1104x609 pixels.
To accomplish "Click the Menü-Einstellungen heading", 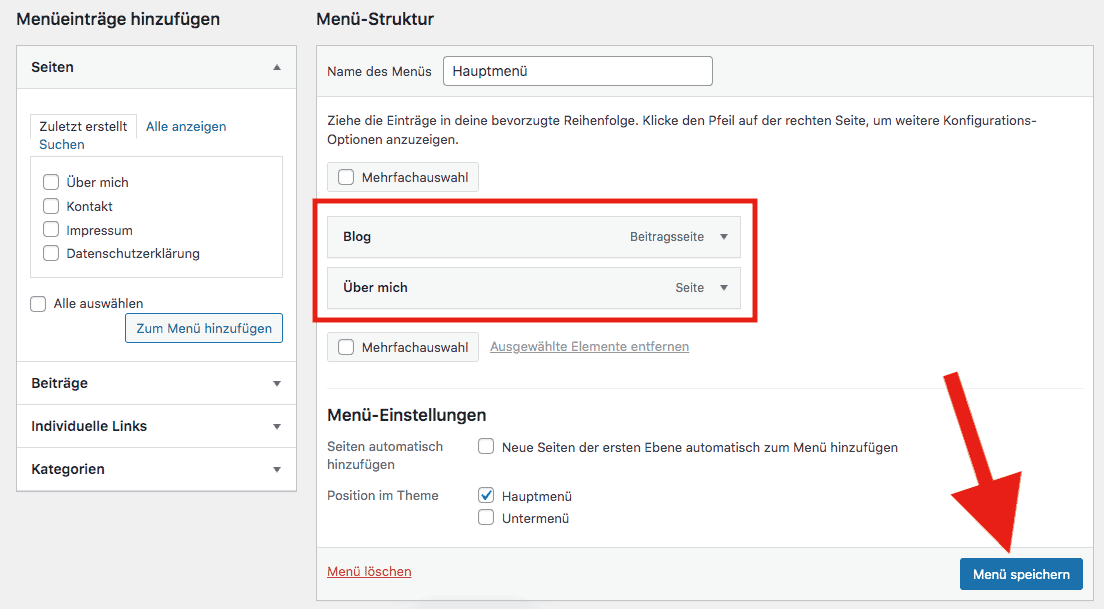I will [x=406, y=415].
